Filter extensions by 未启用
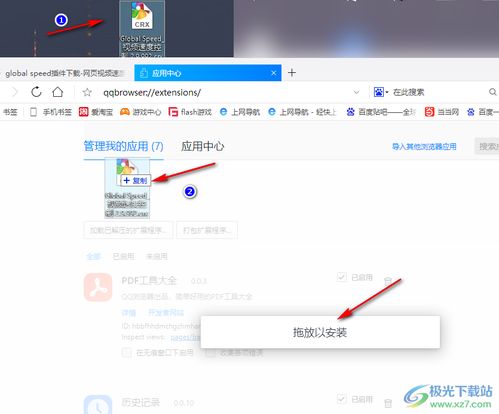The image size is (499, 414). click(x=157, y=256)
